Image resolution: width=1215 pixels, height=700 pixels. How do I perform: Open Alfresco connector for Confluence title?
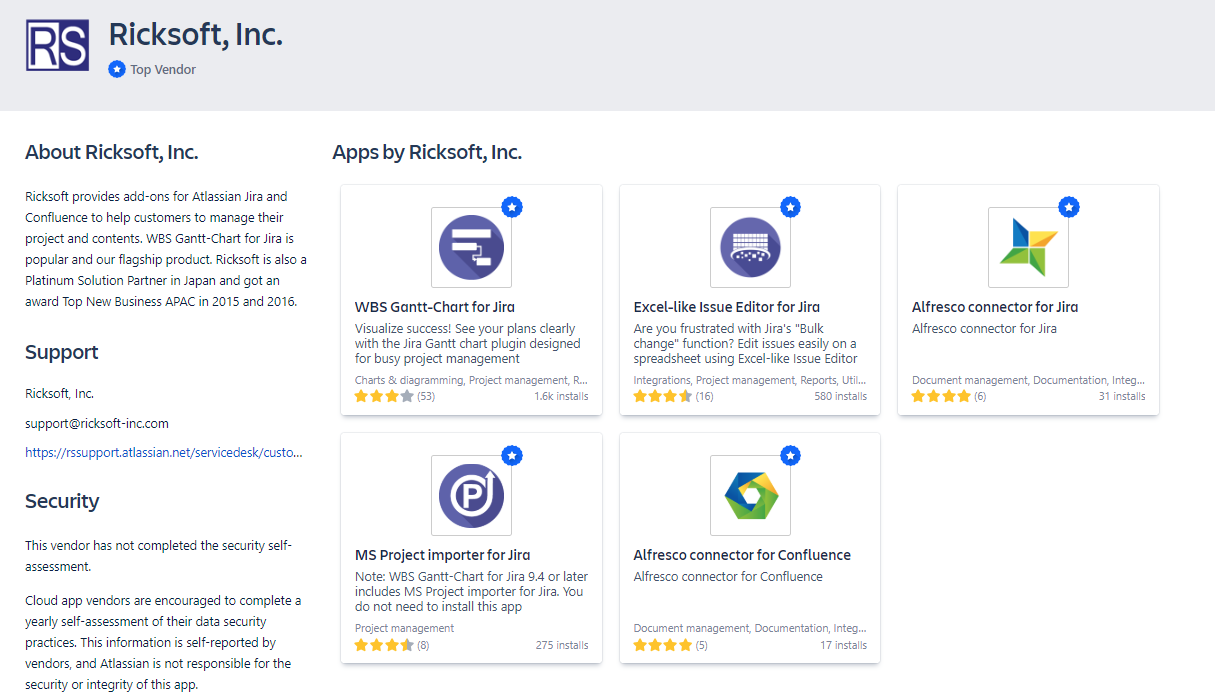pos(743,555)
